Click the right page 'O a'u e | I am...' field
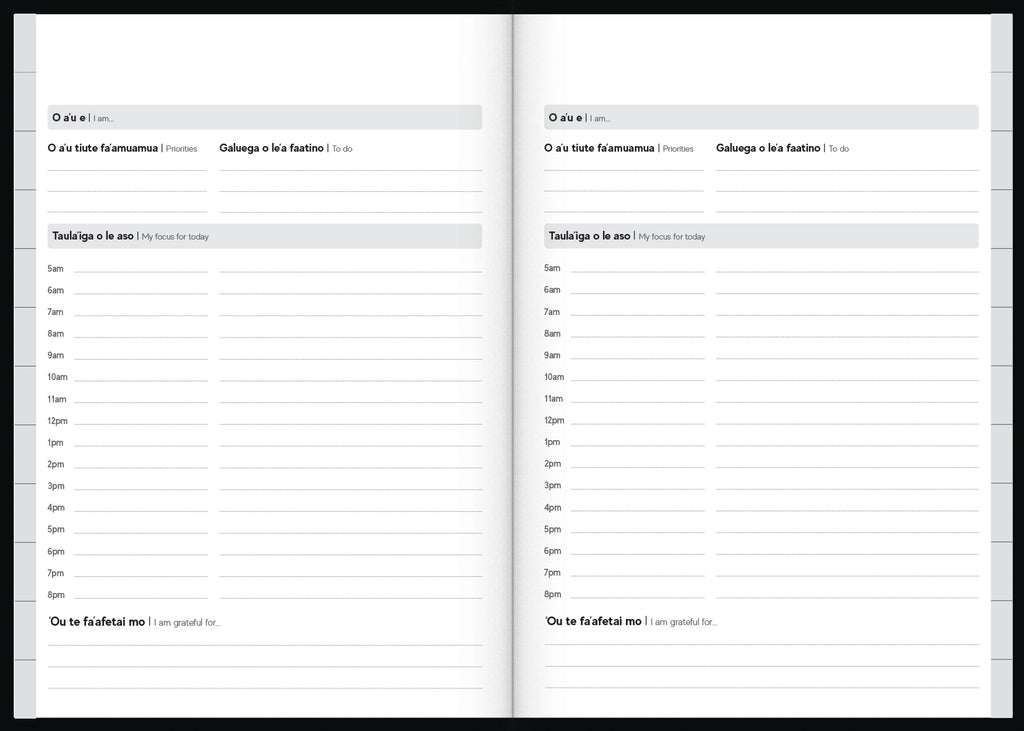1024x731 pixels. pyautogui.click(x=761, y=118)
